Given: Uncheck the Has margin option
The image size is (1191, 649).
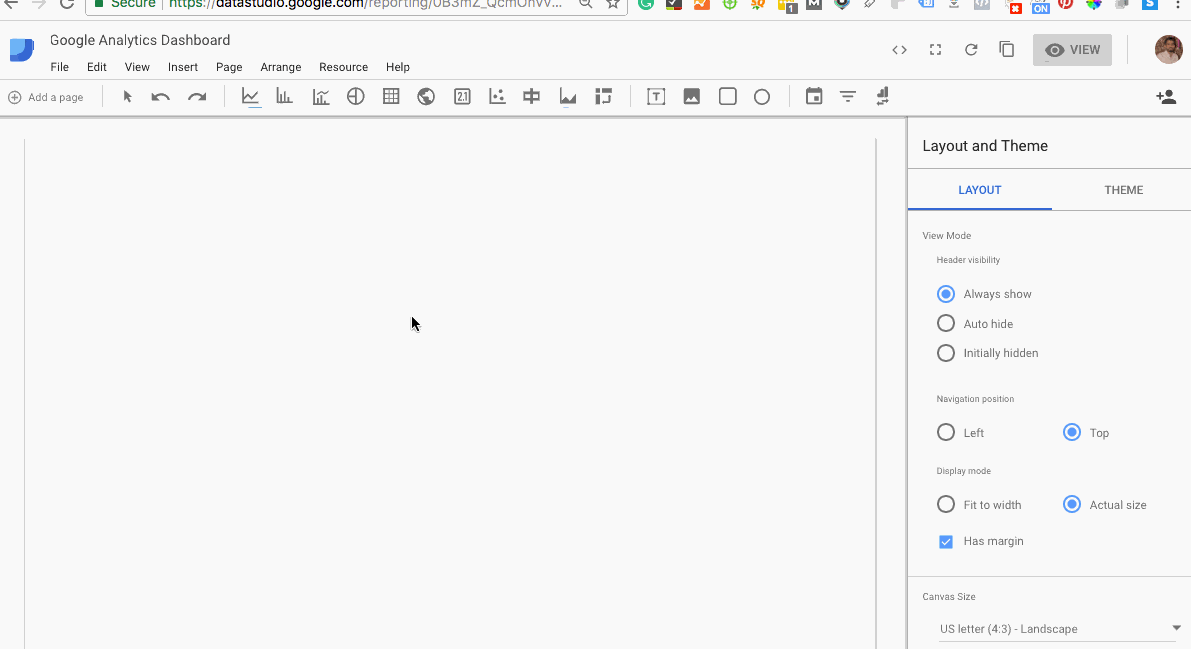Looking at the screenshot, I should [946, 541].
